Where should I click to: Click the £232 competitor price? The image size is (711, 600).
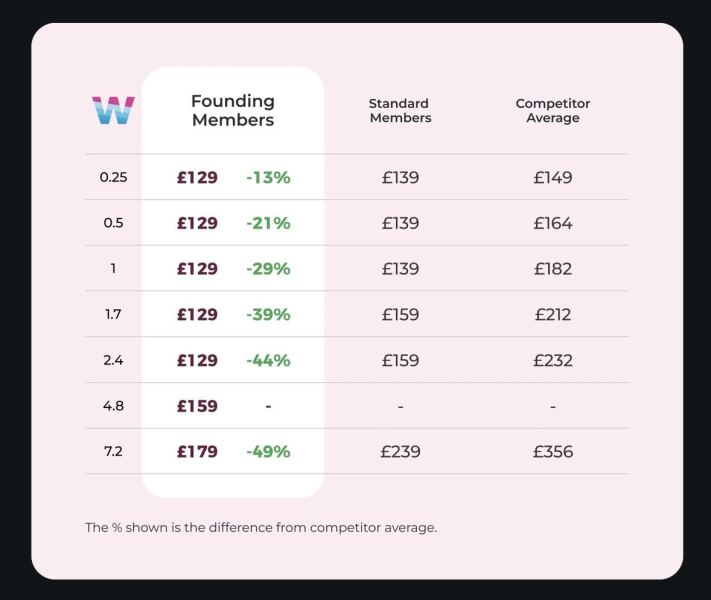pyautogui.click(x=553, y=360)
